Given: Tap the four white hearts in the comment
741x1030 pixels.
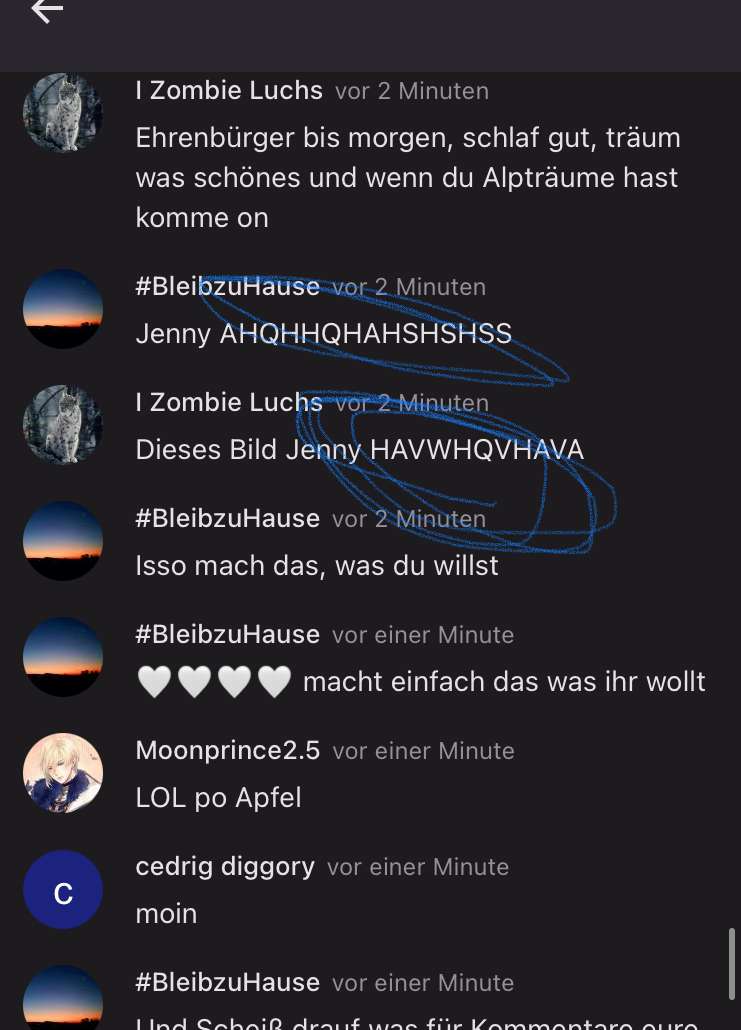Looking at the screenshot, I should (214, 681).
